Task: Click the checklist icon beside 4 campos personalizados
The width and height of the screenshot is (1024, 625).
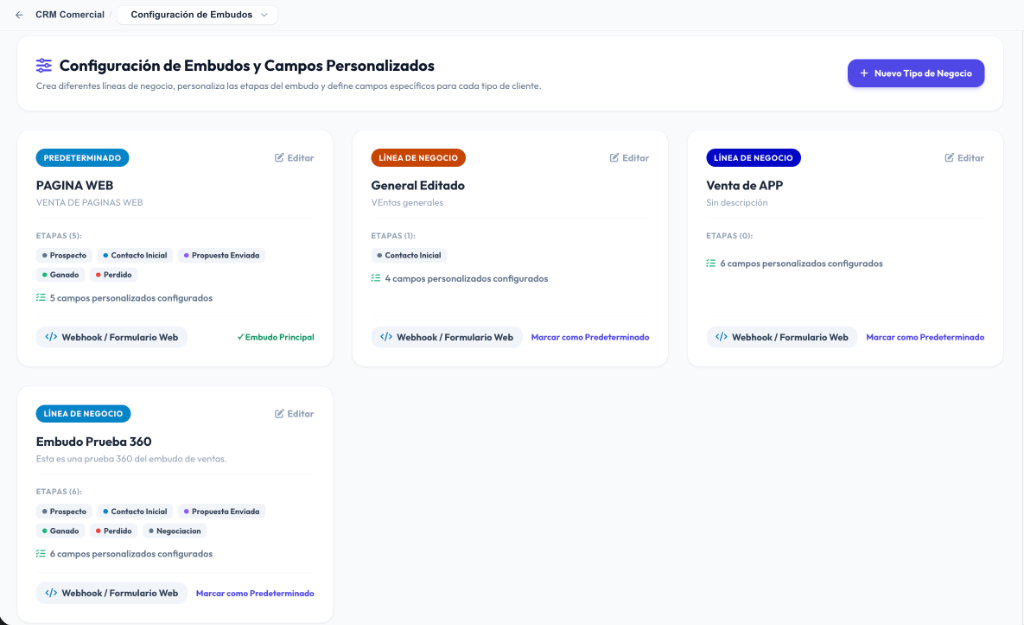Action: coord(376,278)
